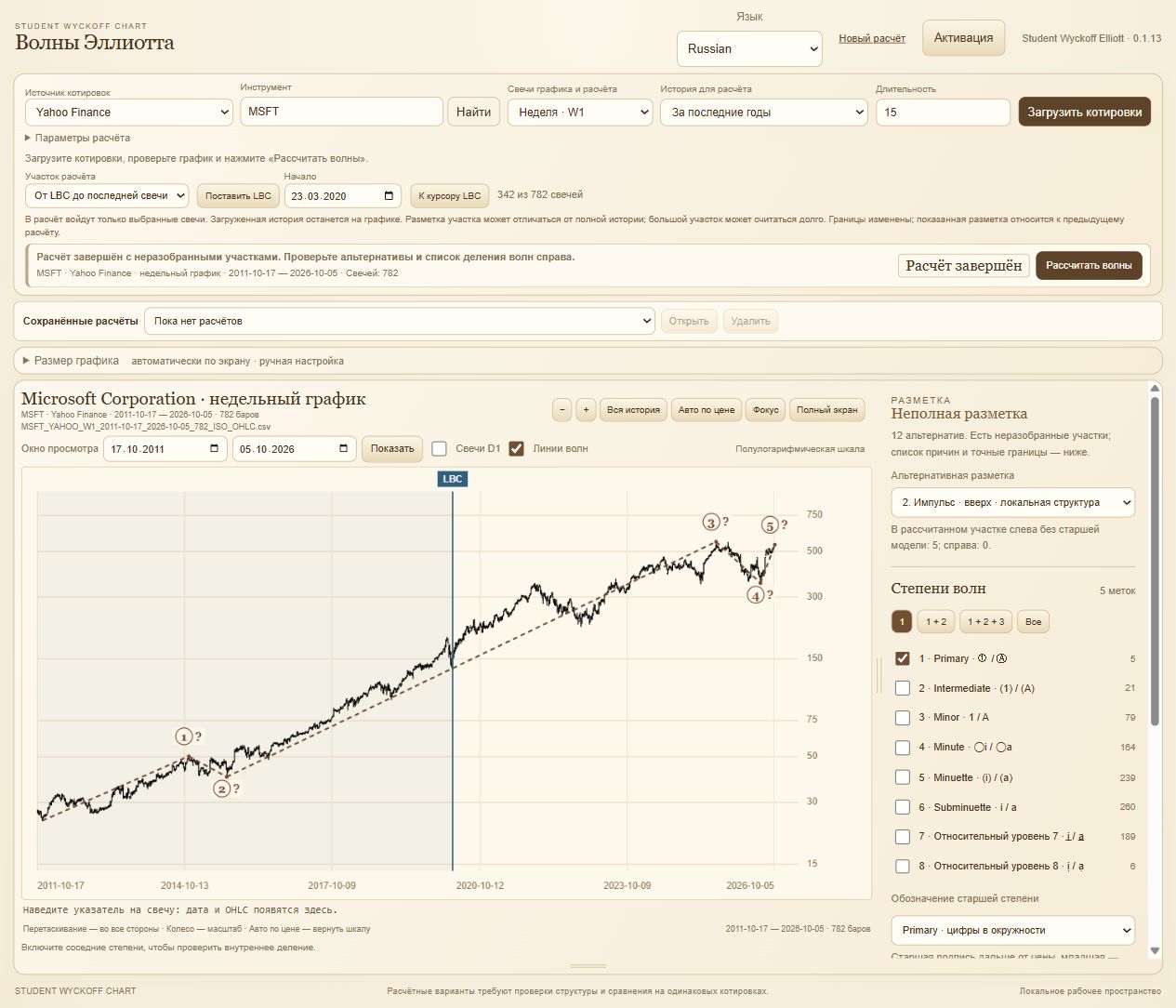1176x1008 pixels.
Task: Click the circled wave 2 marker on chart
Action: (x=222, y=789)
